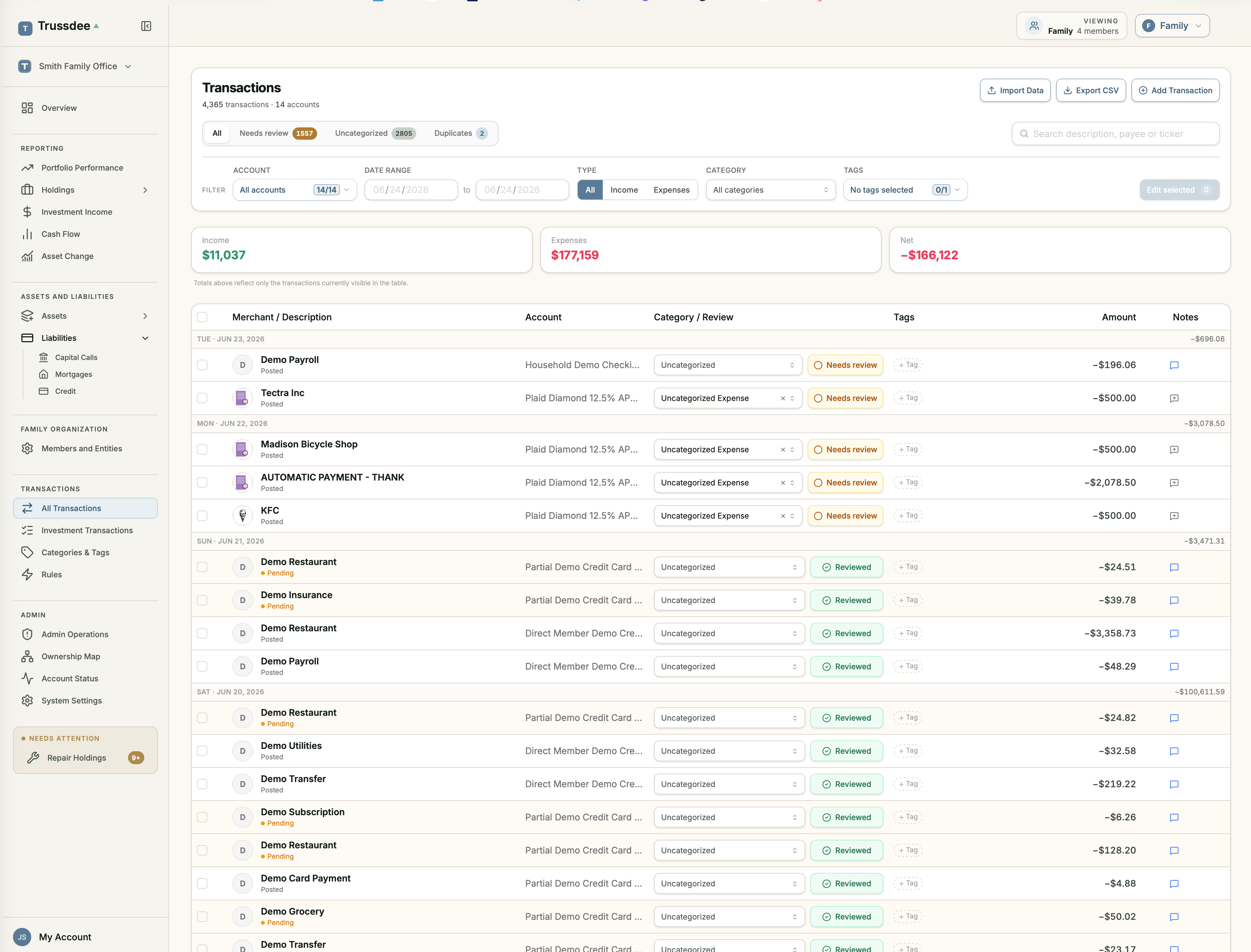Mark Demo Payroll −$196.06 as reviewed
This screenshot has height=952, width=1251.
(x=845, y=366)
